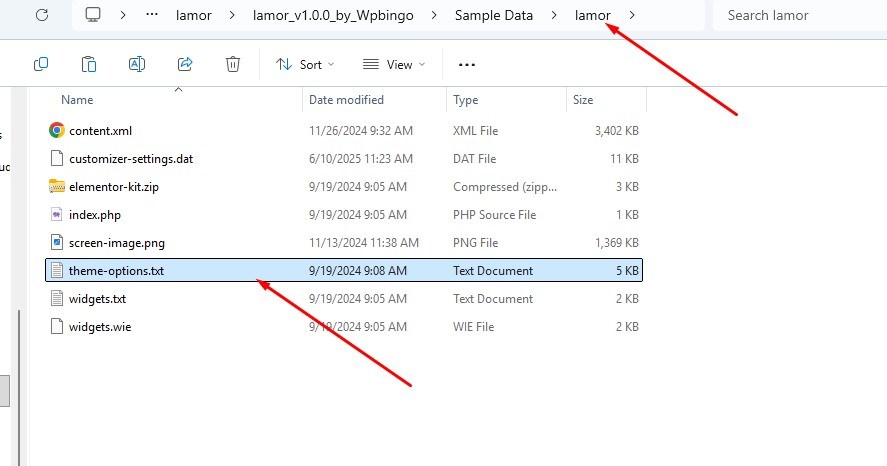Viewport: 887px width, 466px height.
Task: Click the Delete trash can icon
Action: [233, 64]
